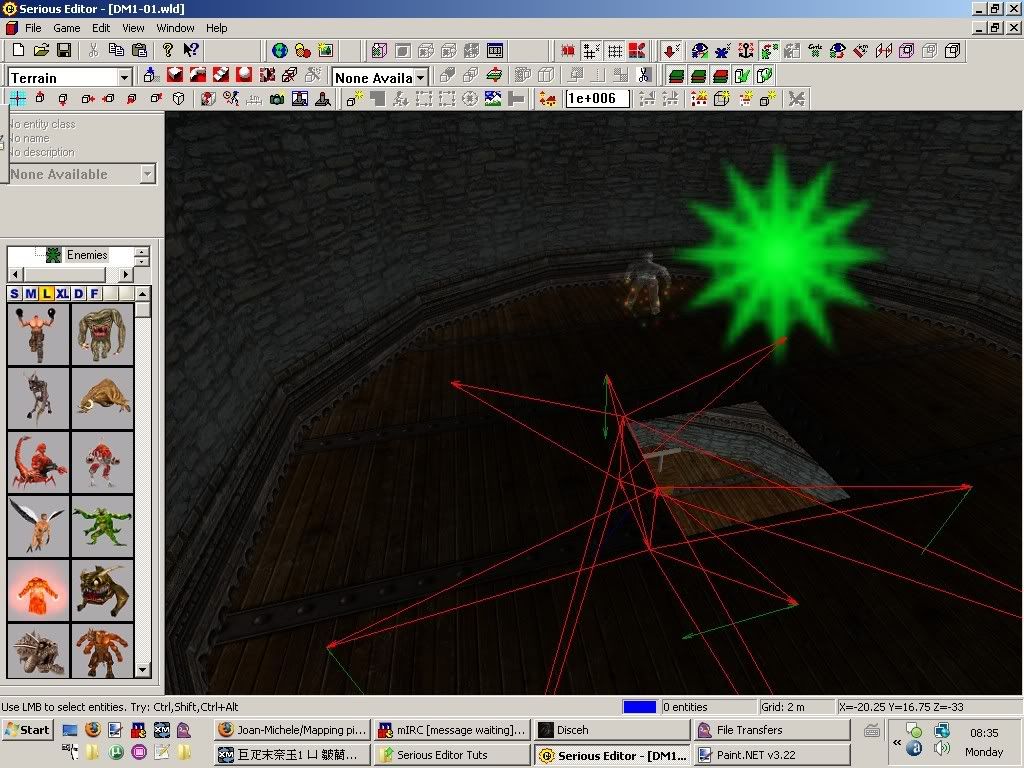
Task: Select the red scorpion enemy thumbnail
Action: coord(38,462)
